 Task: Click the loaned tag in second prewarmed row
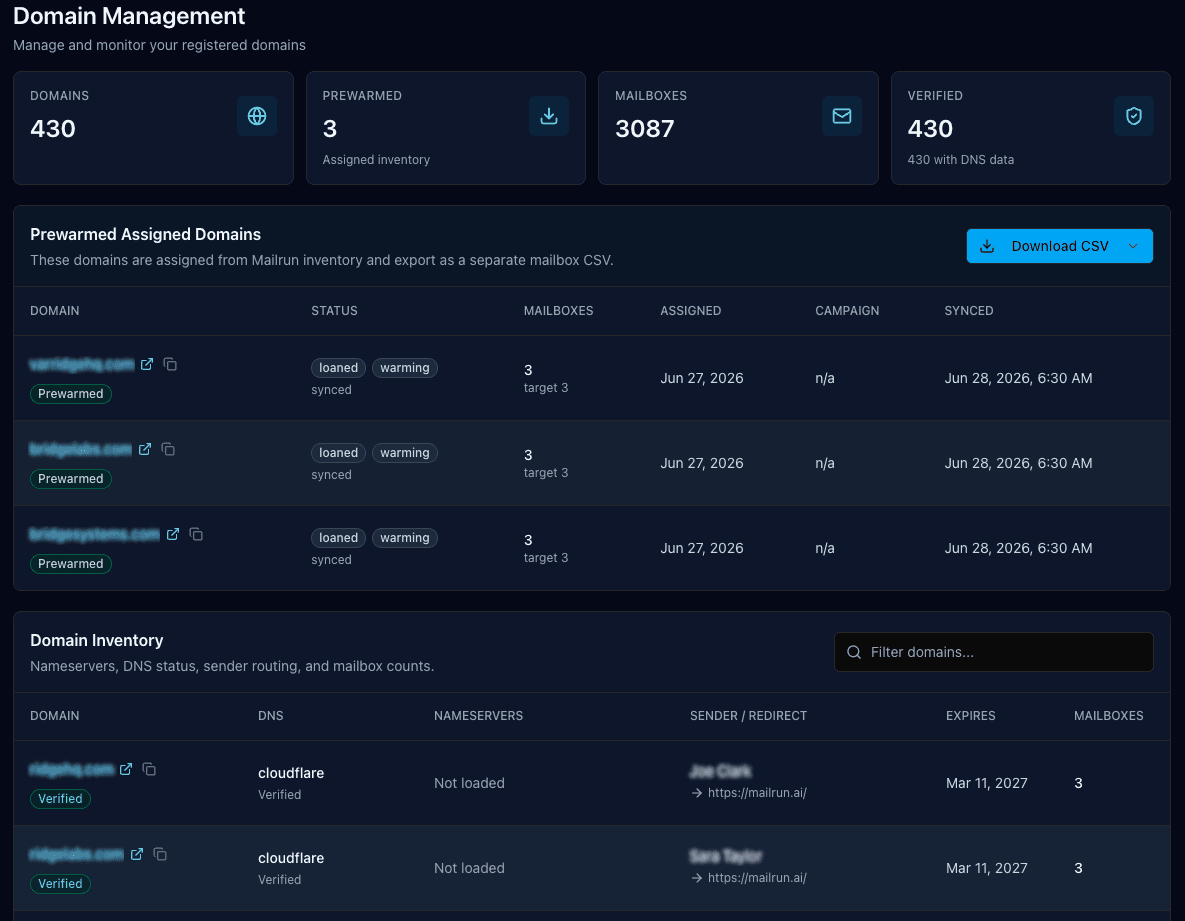[339, 453]
